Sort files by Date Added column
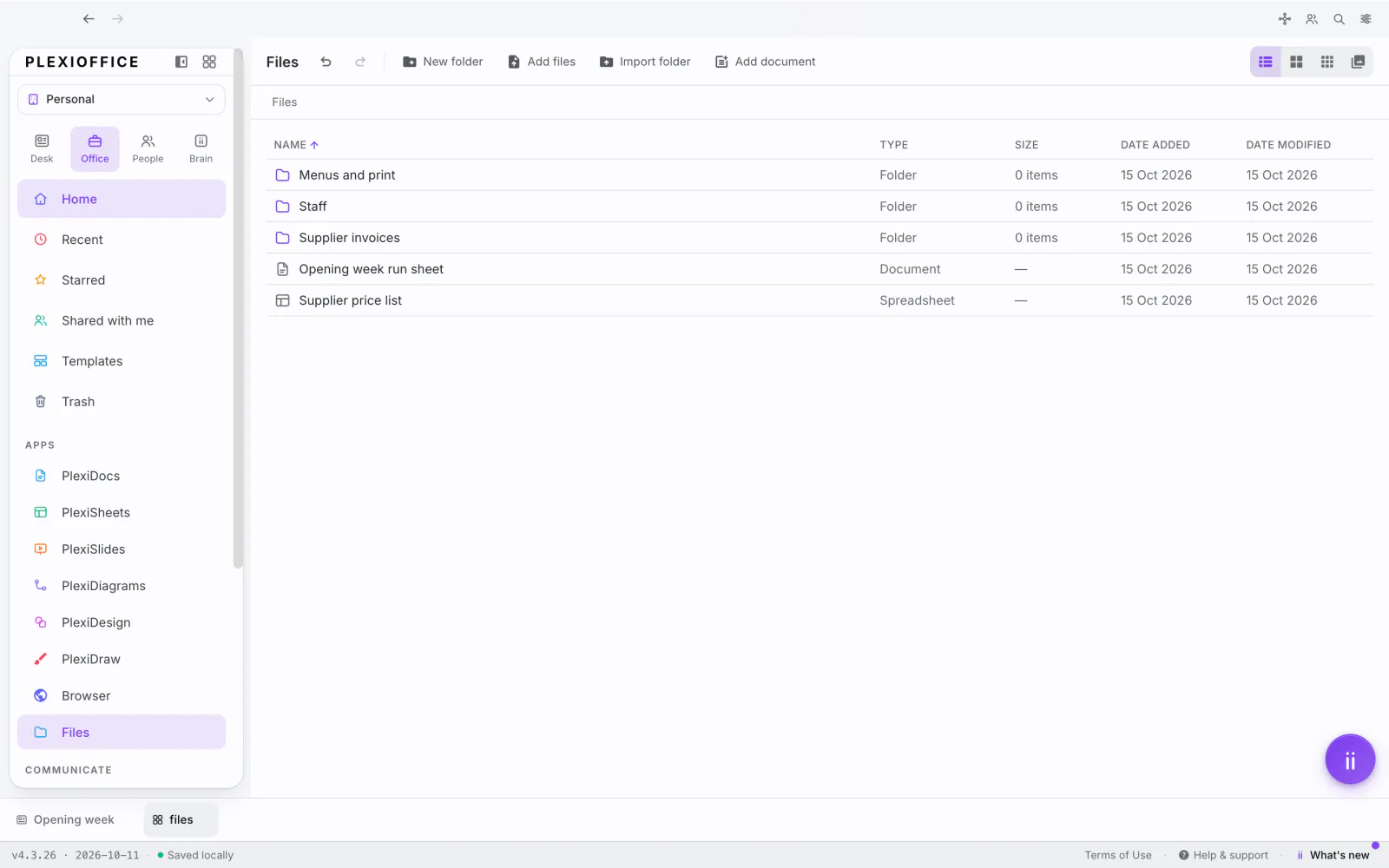This screenshot has width=1389, height=868. (1155, 145)
